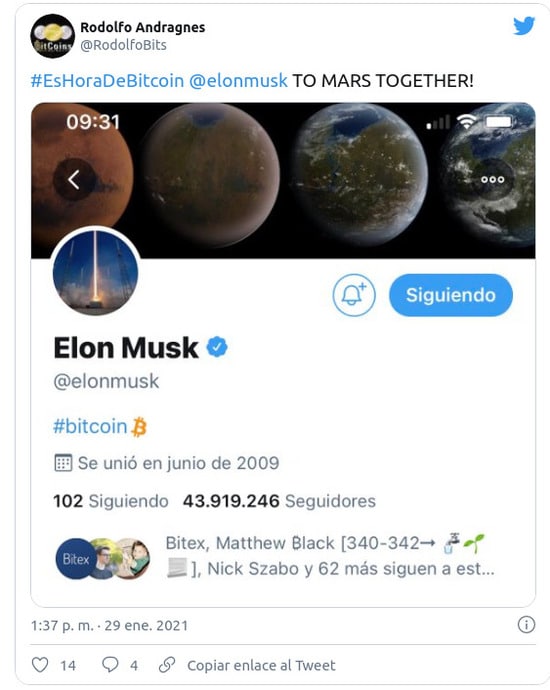Open the three-dots more options menu

[x=492, y=180]
